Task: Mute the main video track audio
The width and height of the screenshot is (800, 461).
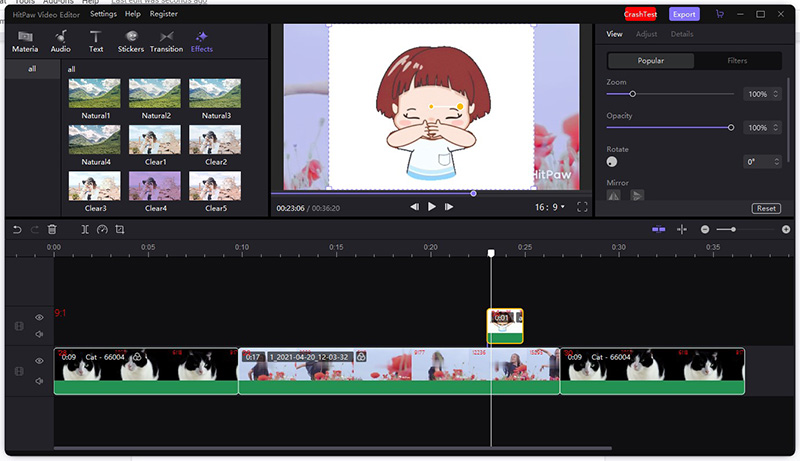Action: pos(40,380)
